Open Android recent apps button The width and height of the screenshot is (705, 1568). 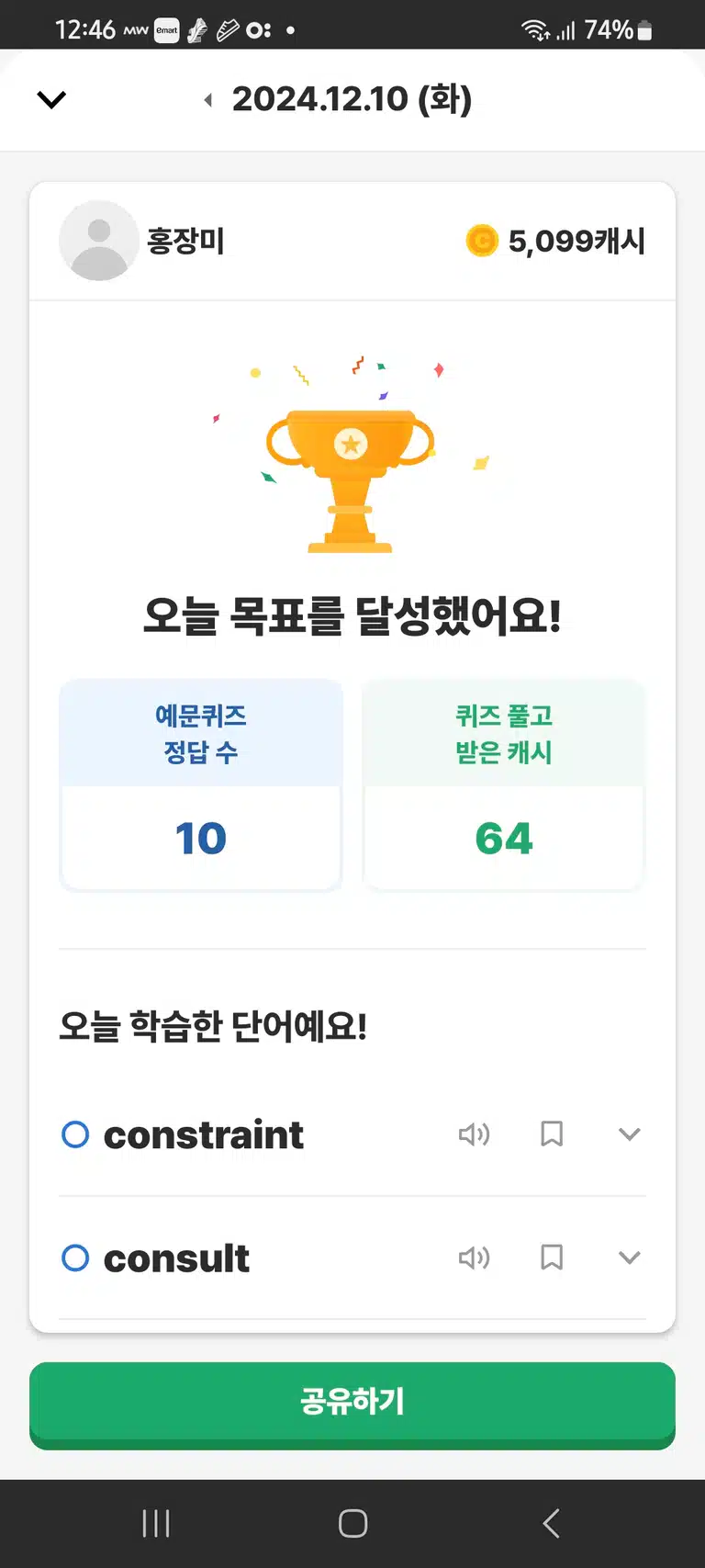point(156,1524)
